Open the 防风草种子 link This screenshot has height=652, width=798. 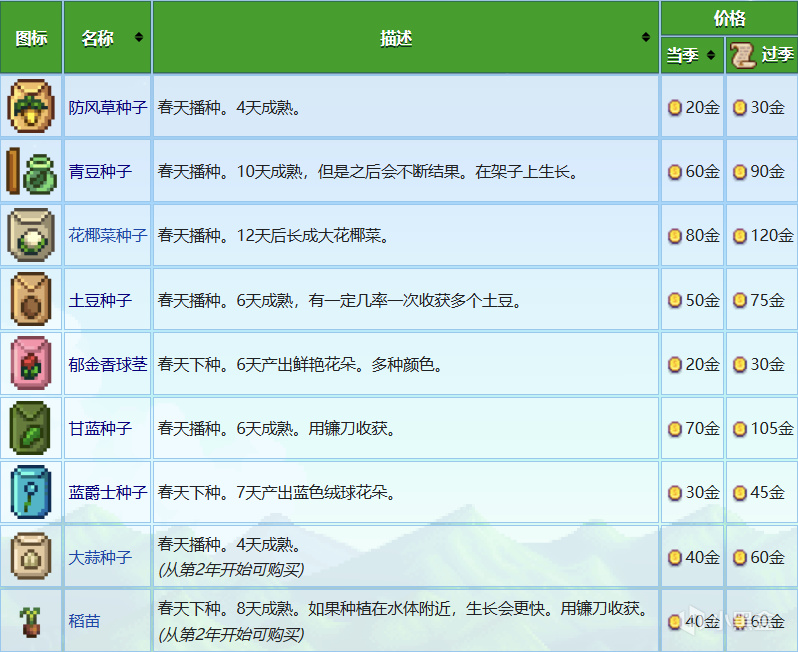[108, 107]
